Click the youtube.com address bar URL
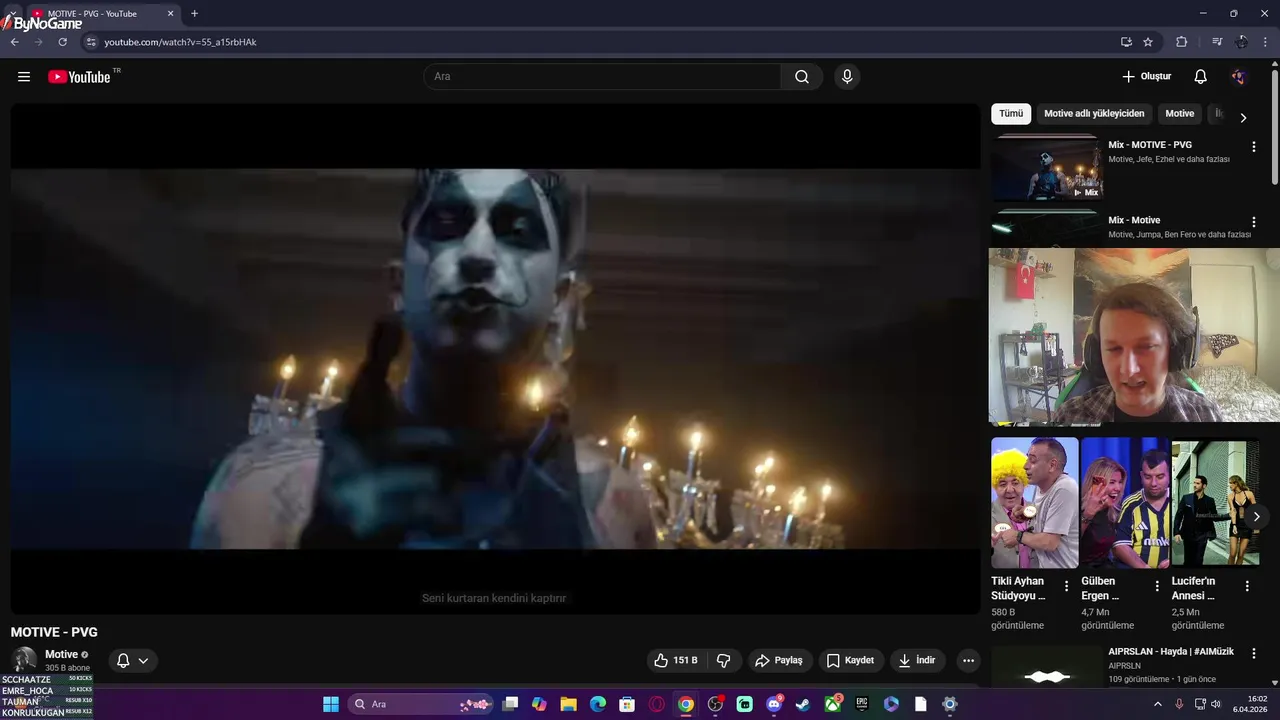This screenshot has width=1280, height=720. point(181,42)
